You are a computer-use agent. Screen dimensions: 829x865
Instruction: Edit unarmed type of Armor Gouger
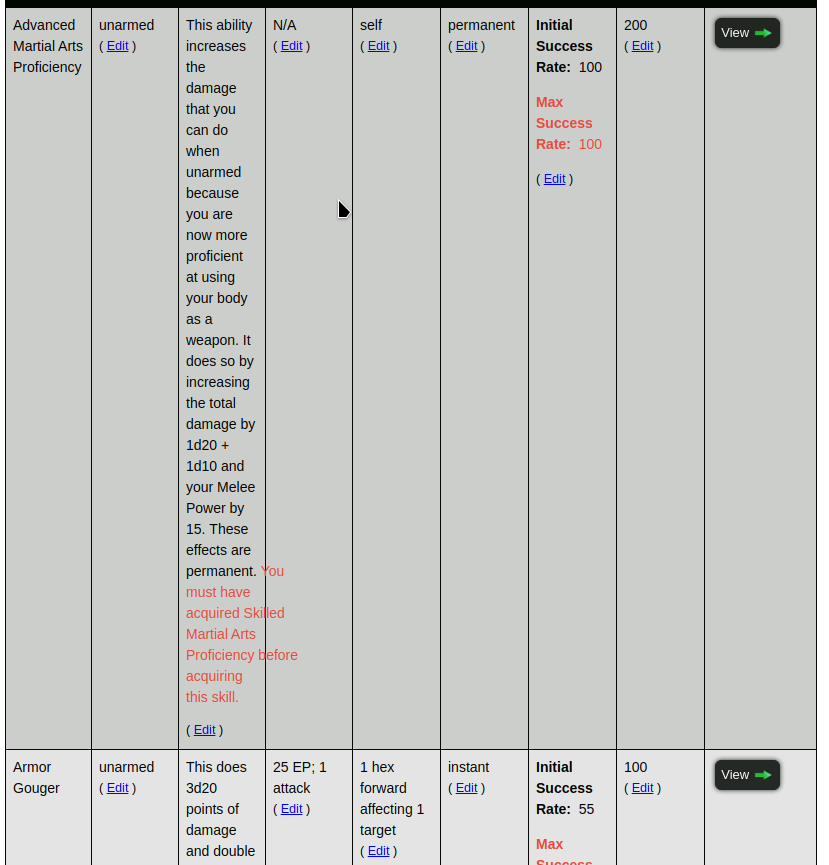click(x=117, y=788)
